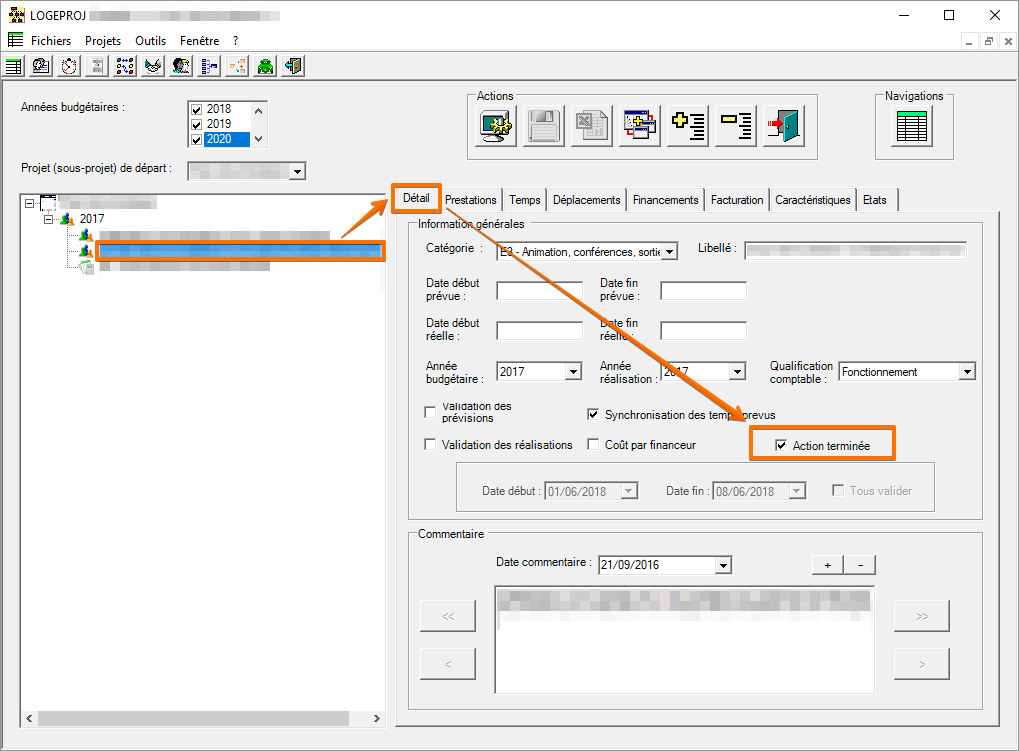Click the collapse-all minus icon in Actions
The image size is (1019, 751).
coord(736,126)
